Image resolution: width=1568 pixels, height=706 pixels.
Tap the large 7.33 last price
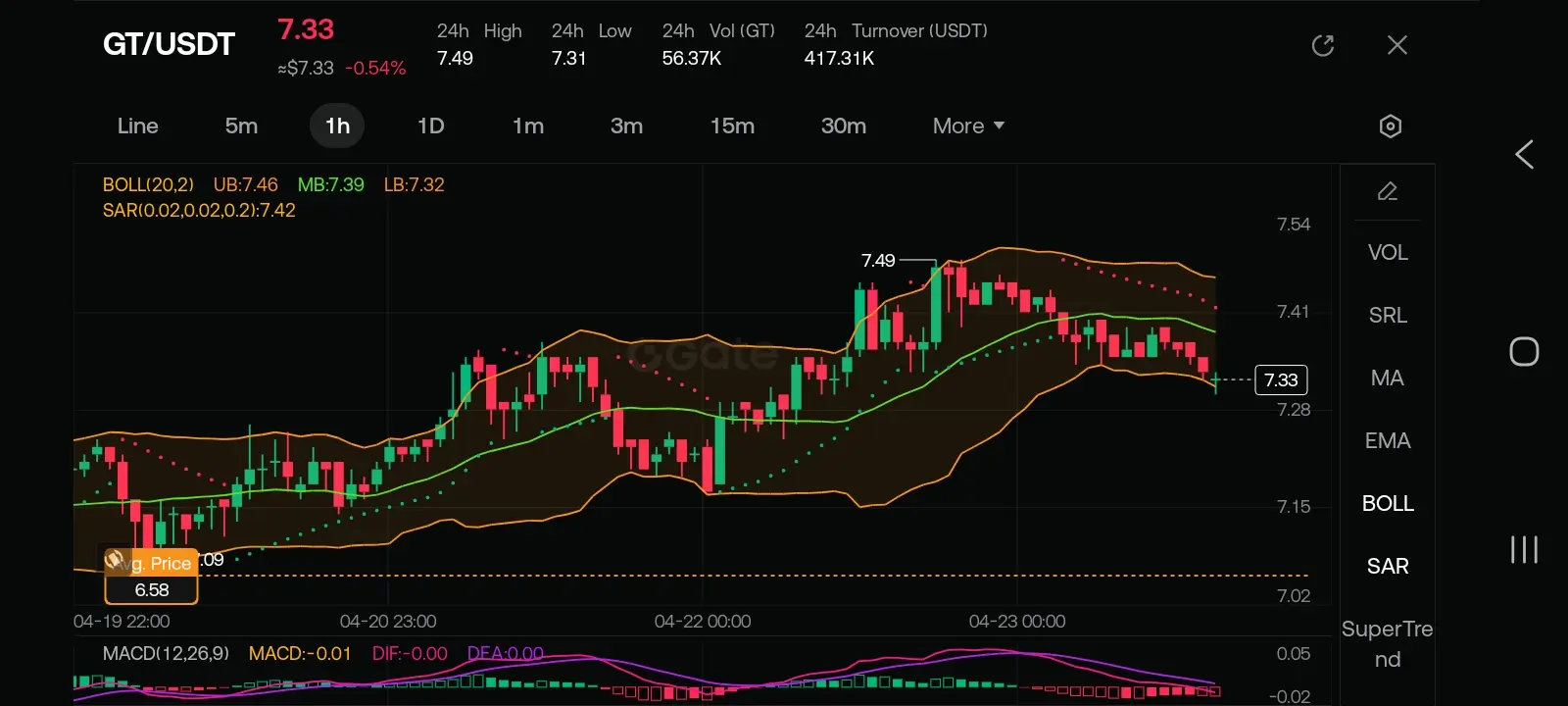306,29
